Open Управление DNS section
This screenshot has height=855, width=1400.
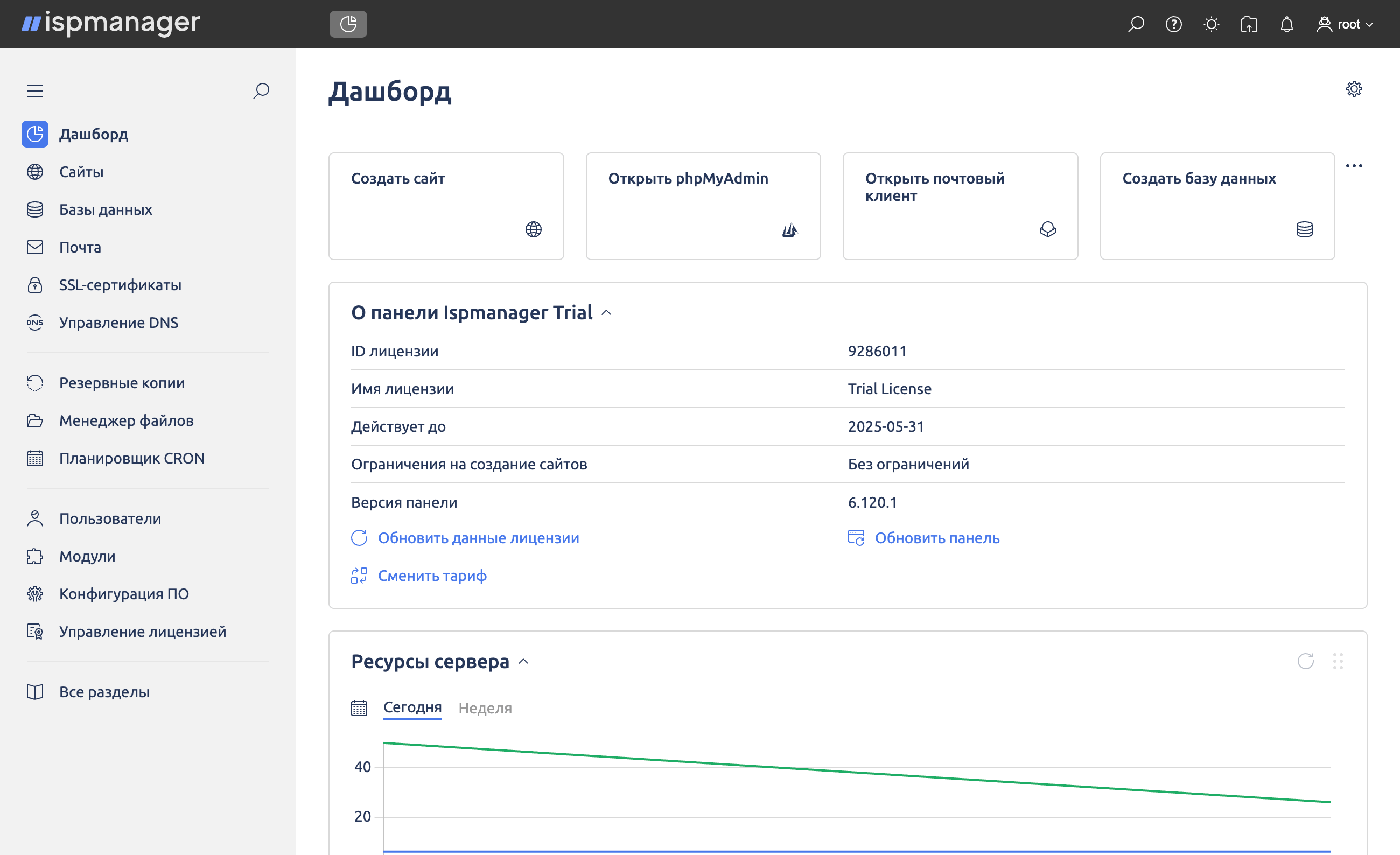click(119, 323)
